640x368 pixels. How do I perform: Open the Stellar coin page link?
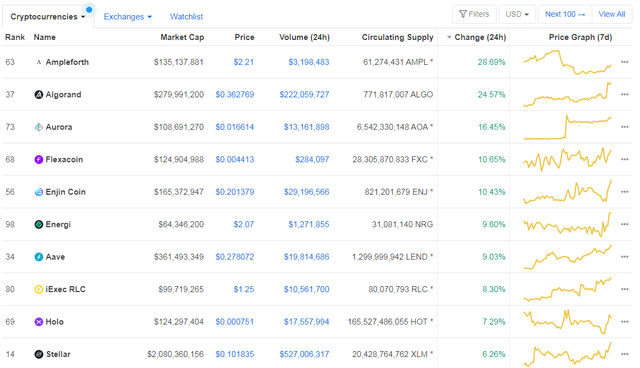(x=58, y=354)
